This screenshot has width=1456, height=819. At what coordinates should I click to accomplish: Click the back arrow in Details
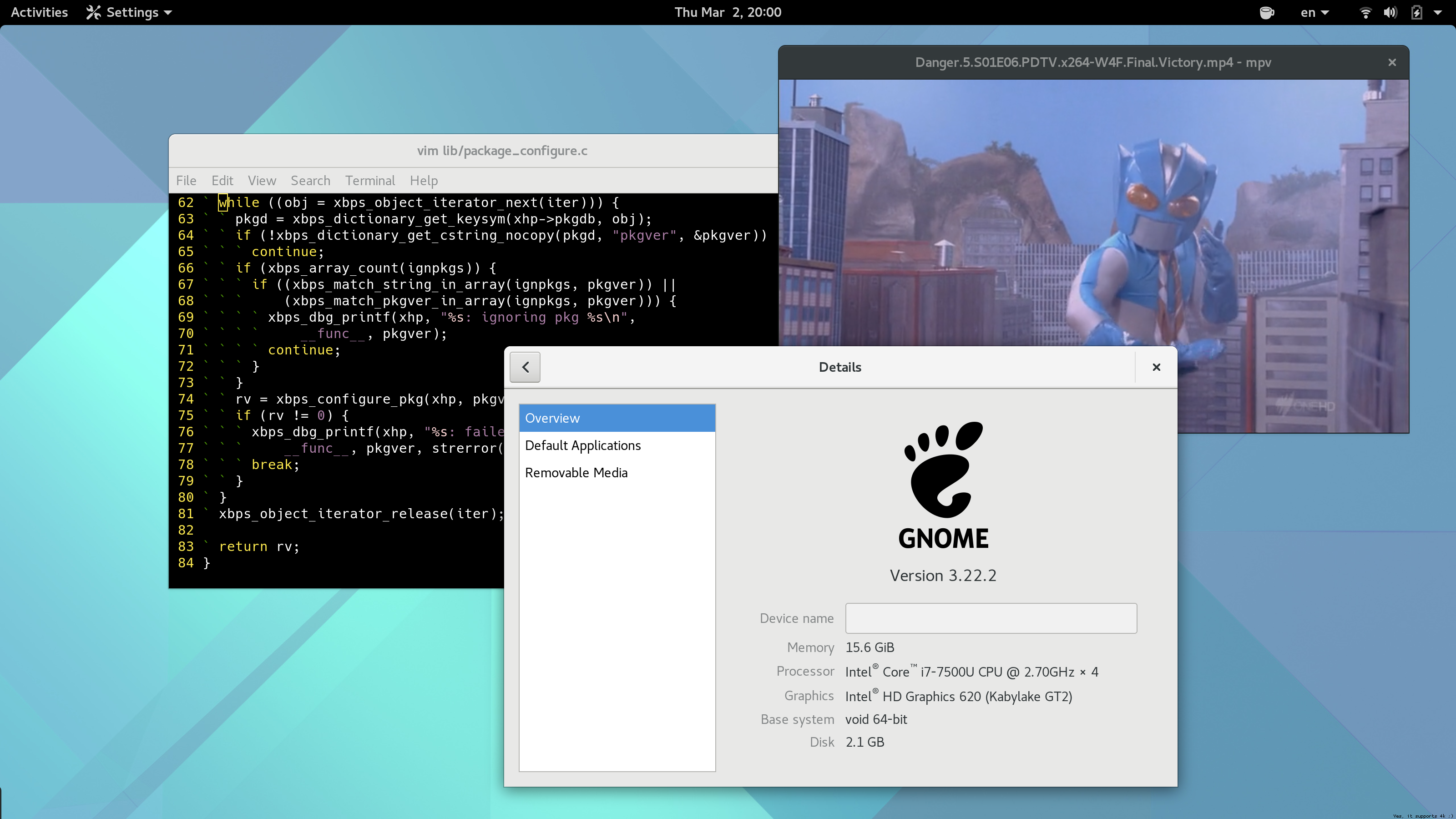point(525,367)
